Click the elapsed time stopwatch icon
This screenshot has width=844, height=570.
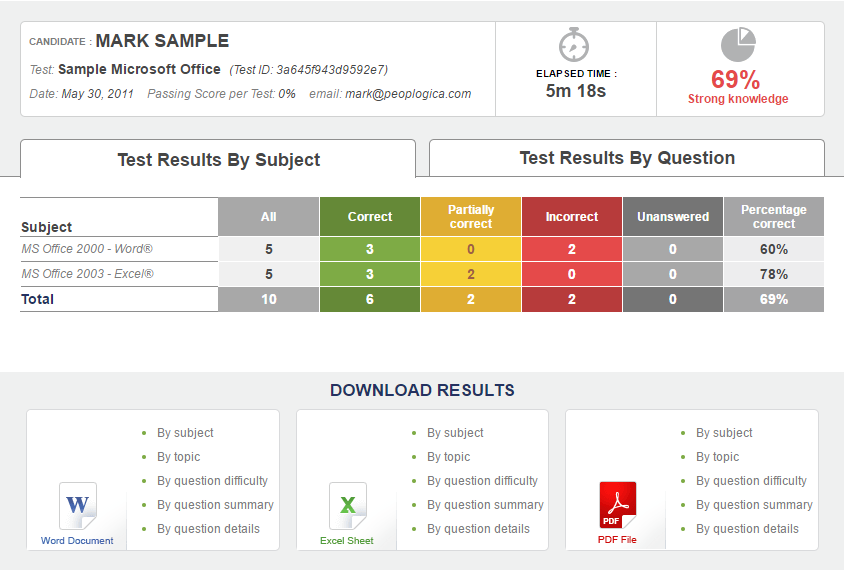(x=574, y=45)
